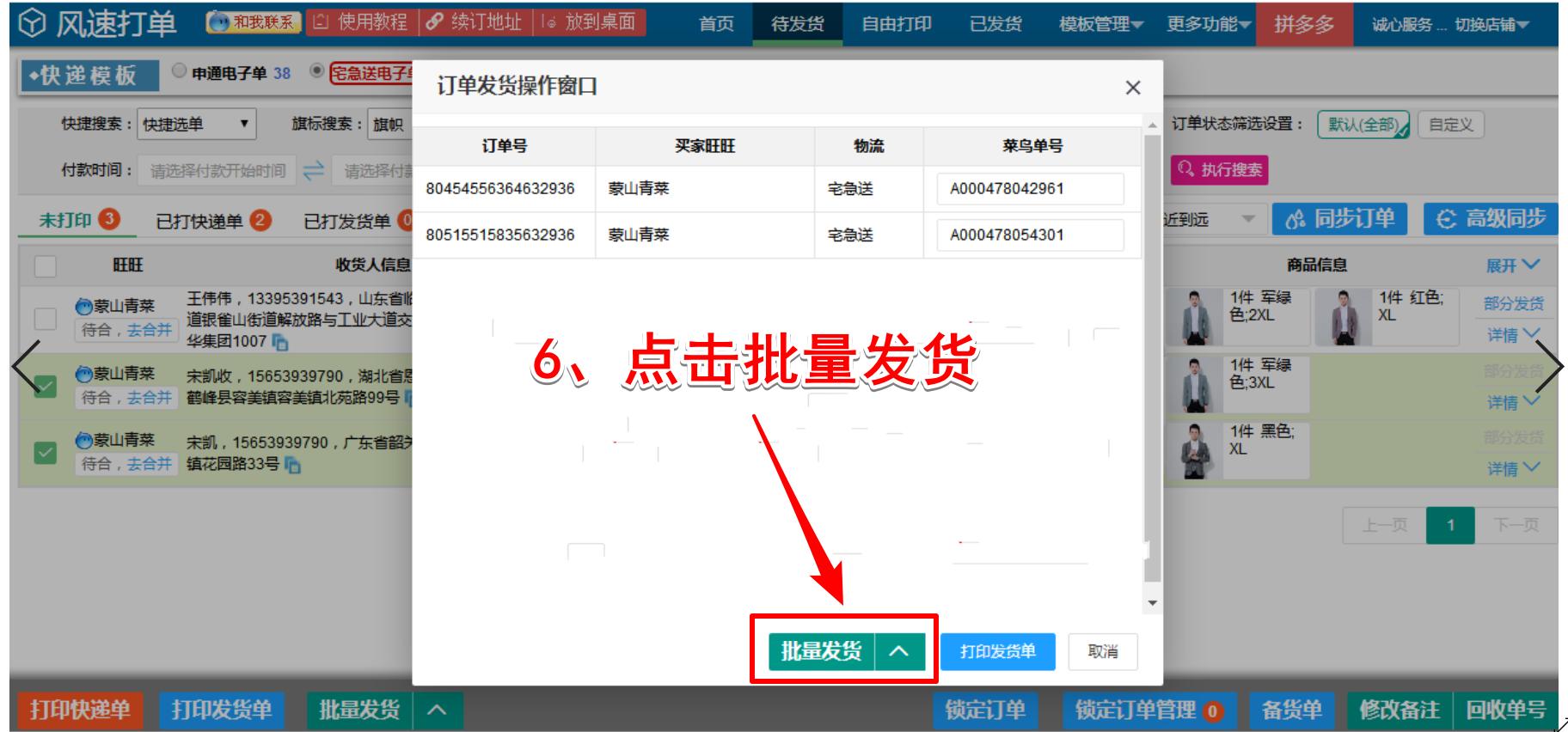
Task: Click the date range swap icon
Action: point(314,170)
